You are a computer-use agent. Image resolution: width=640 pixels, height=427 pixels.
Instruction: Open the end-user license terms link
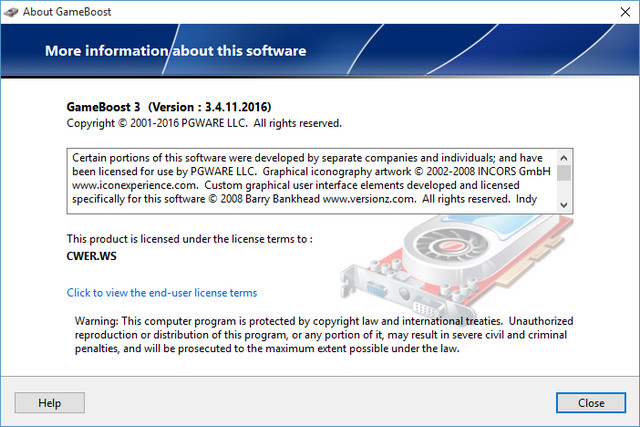[161, 293]
